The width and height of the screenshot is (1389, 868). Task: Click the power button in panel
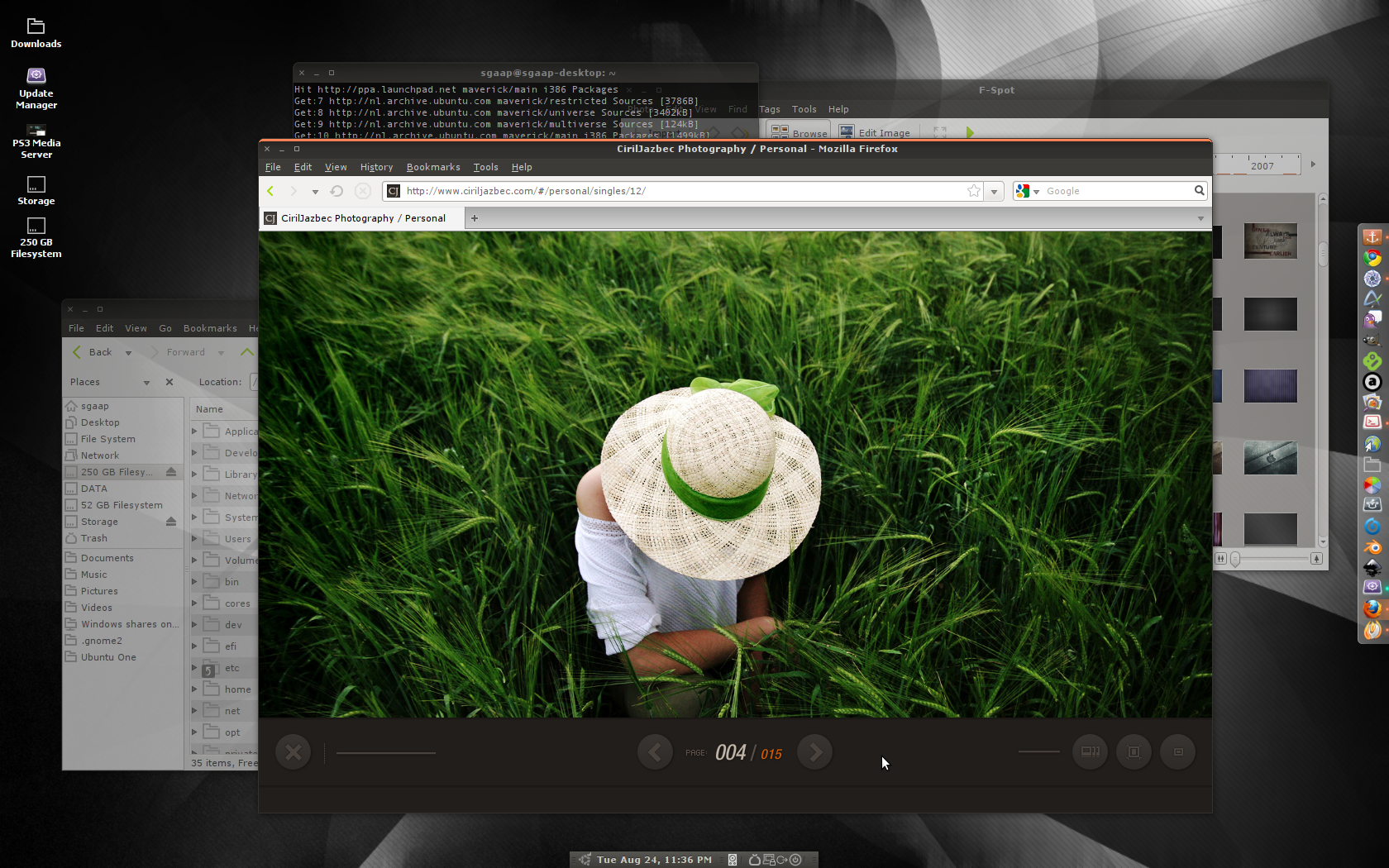795,860
